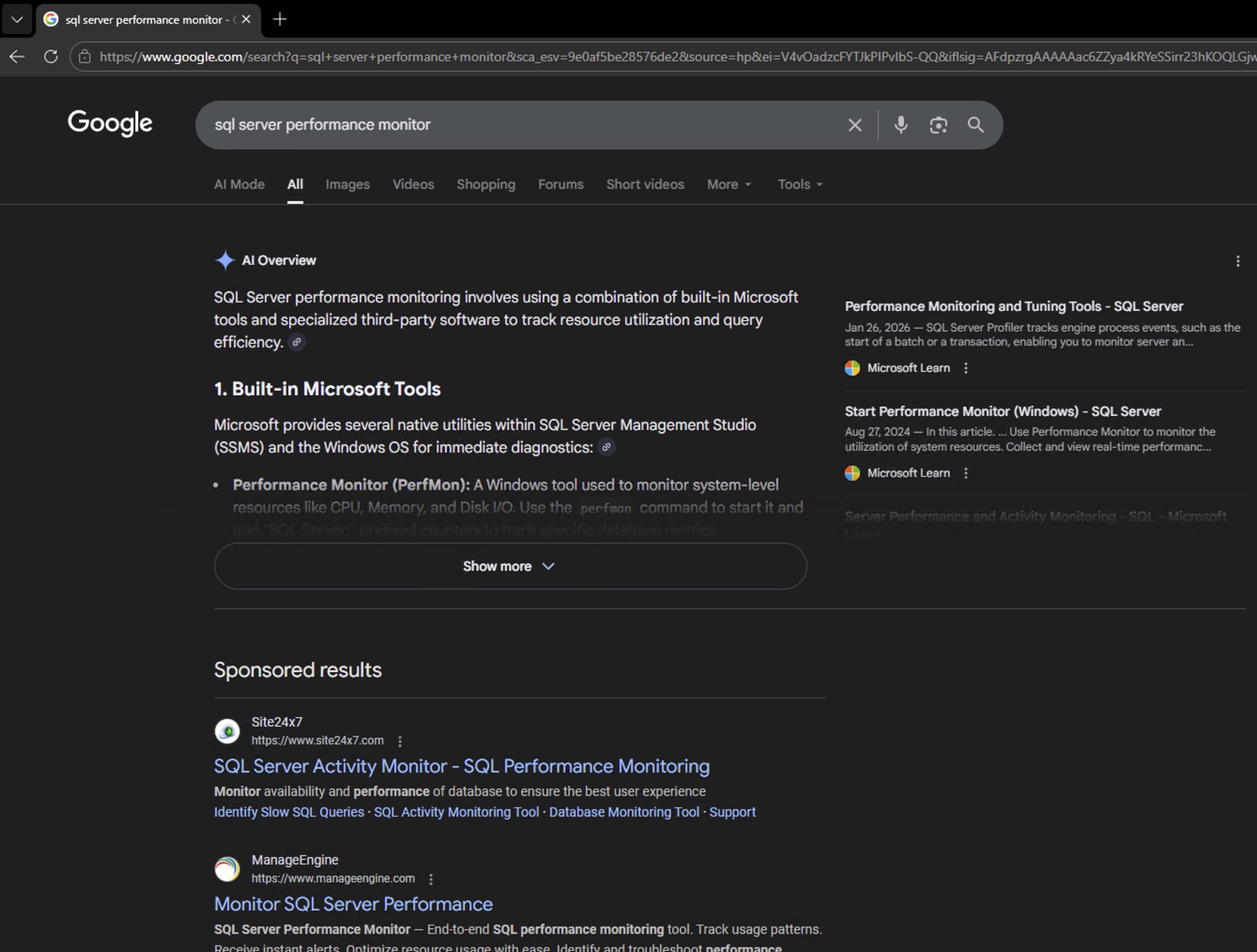The height and width of the screenshot is (952, 1257).
Task: Switch to the AI Mode tab
Action: click(x=239, y=184)
